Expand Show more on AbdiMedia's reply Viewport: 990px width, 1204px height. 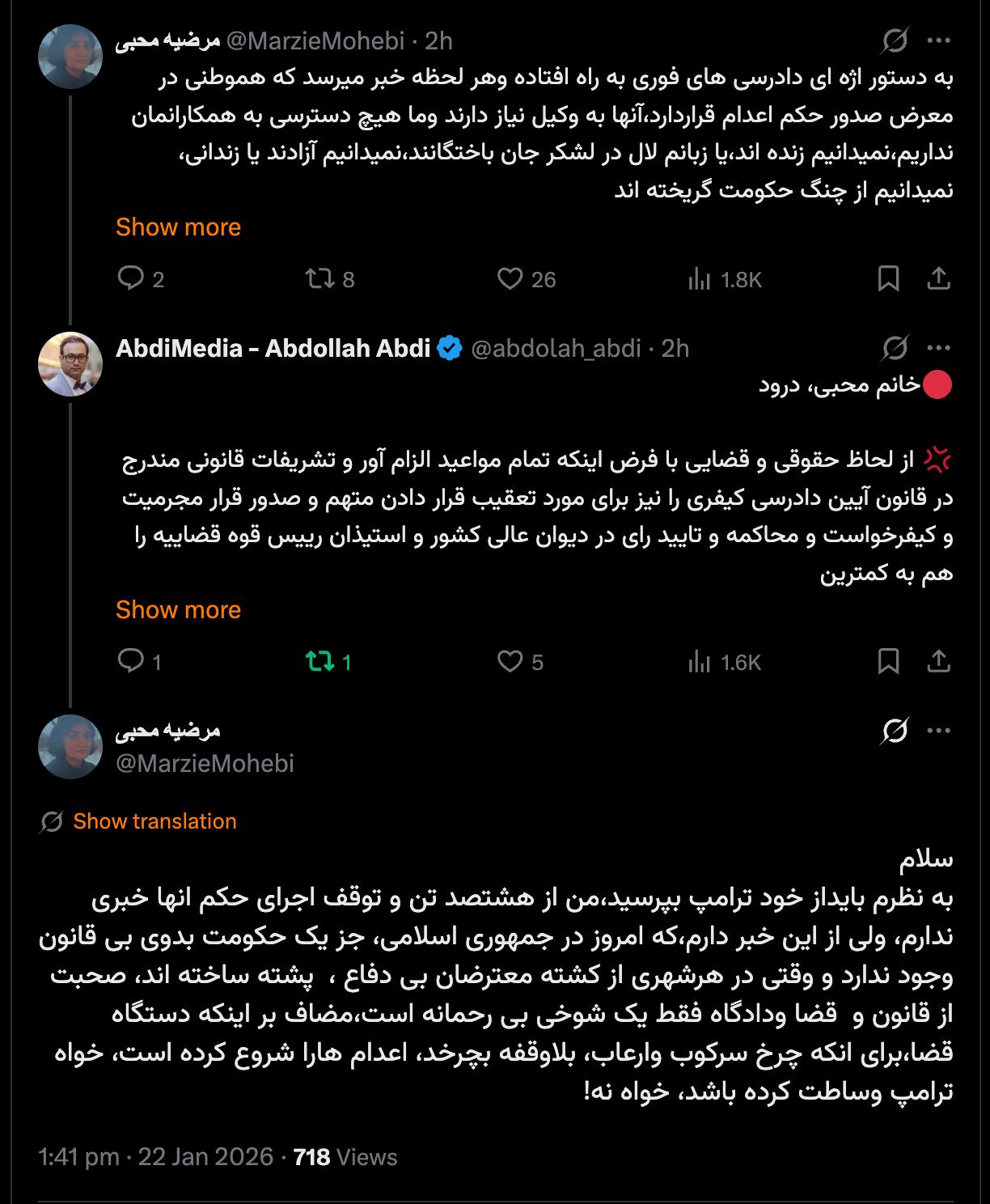pos(178,611)
